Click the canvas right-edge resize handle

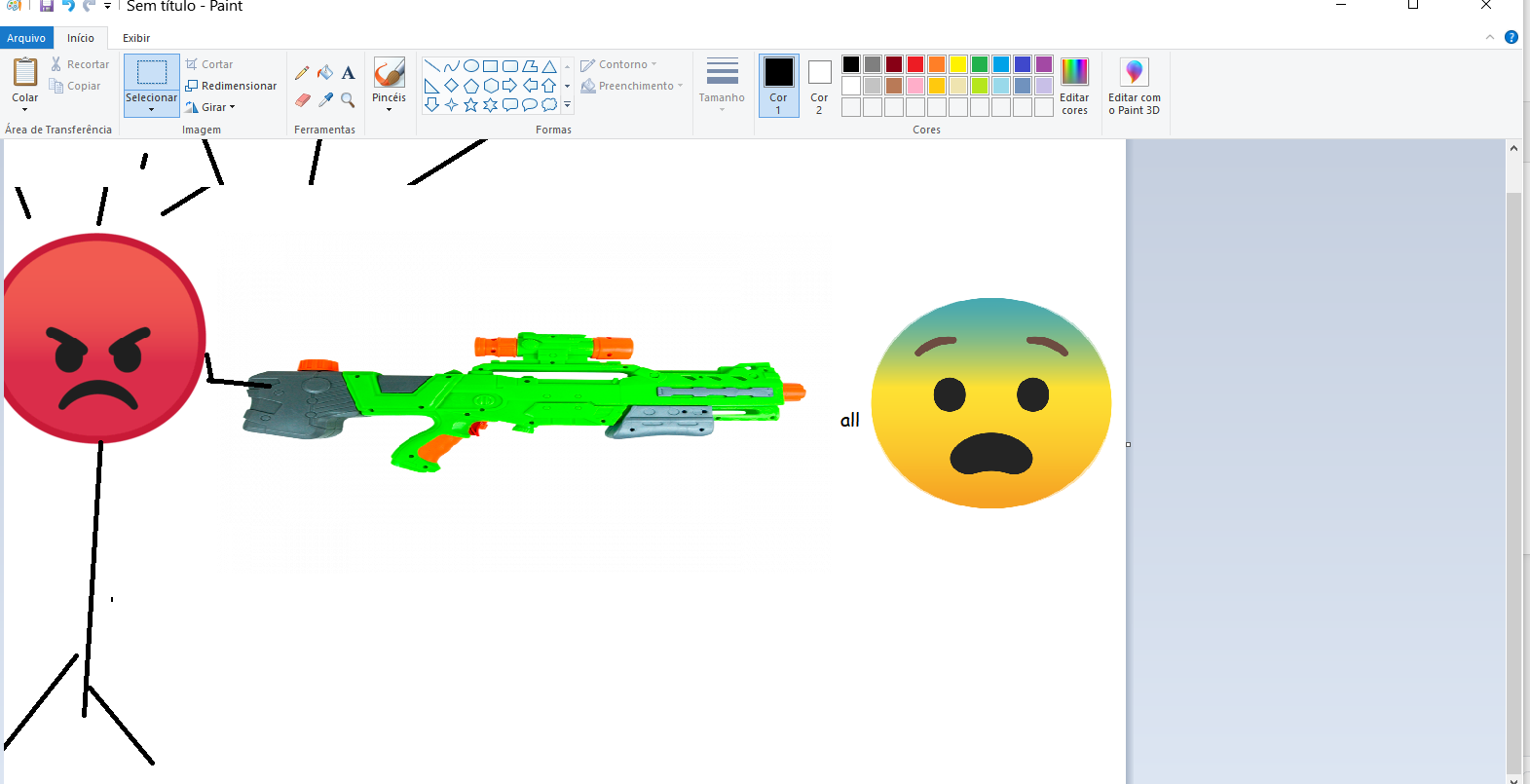click(x=1129, y=444)
